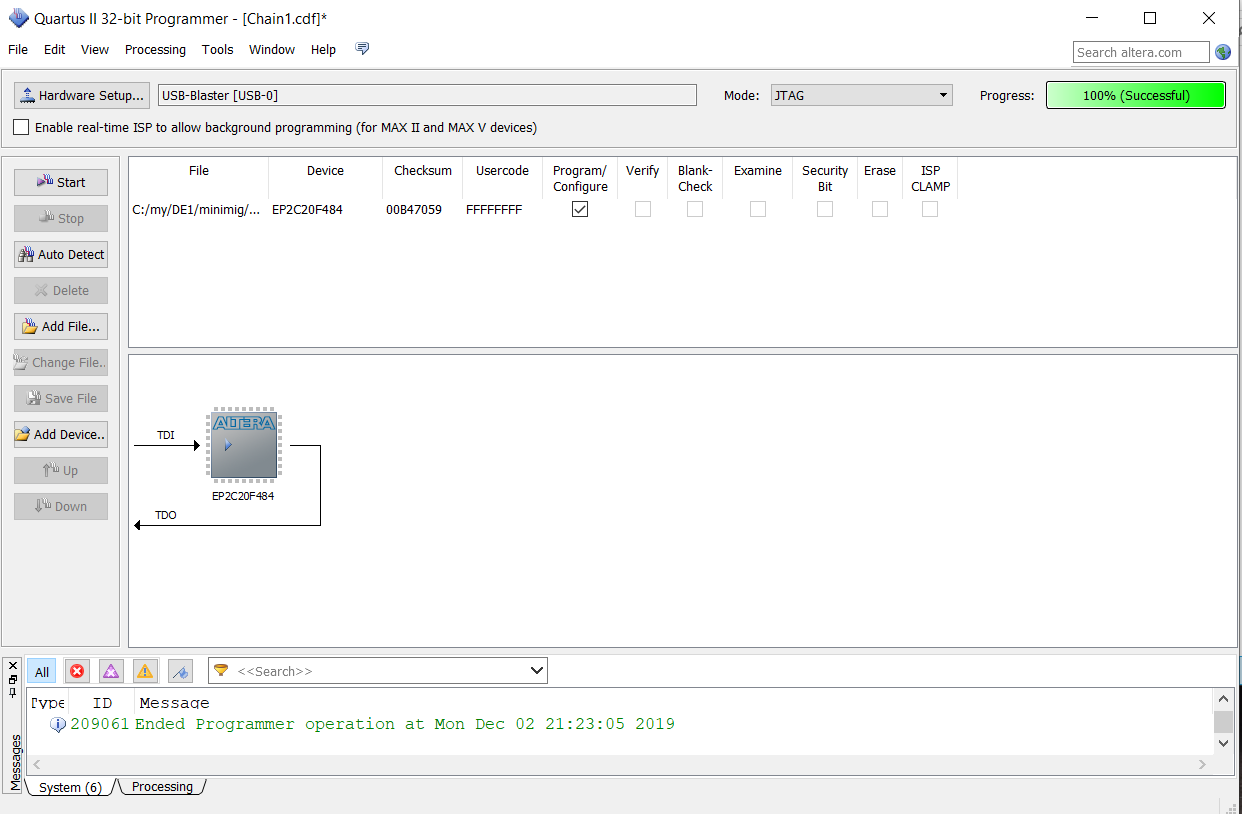Float the Messages panel with undock icon
1242x814 pixels.
click(x=13, y=679)
